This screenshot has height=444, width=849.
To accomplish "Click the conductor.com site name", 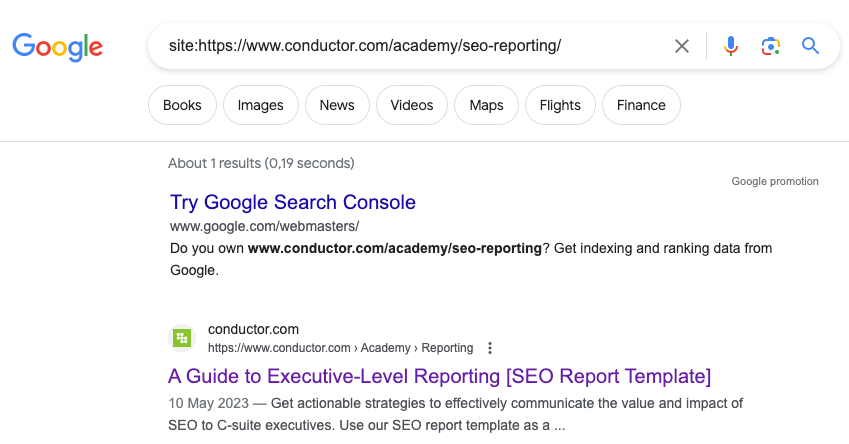I will (x=253, y=329).
